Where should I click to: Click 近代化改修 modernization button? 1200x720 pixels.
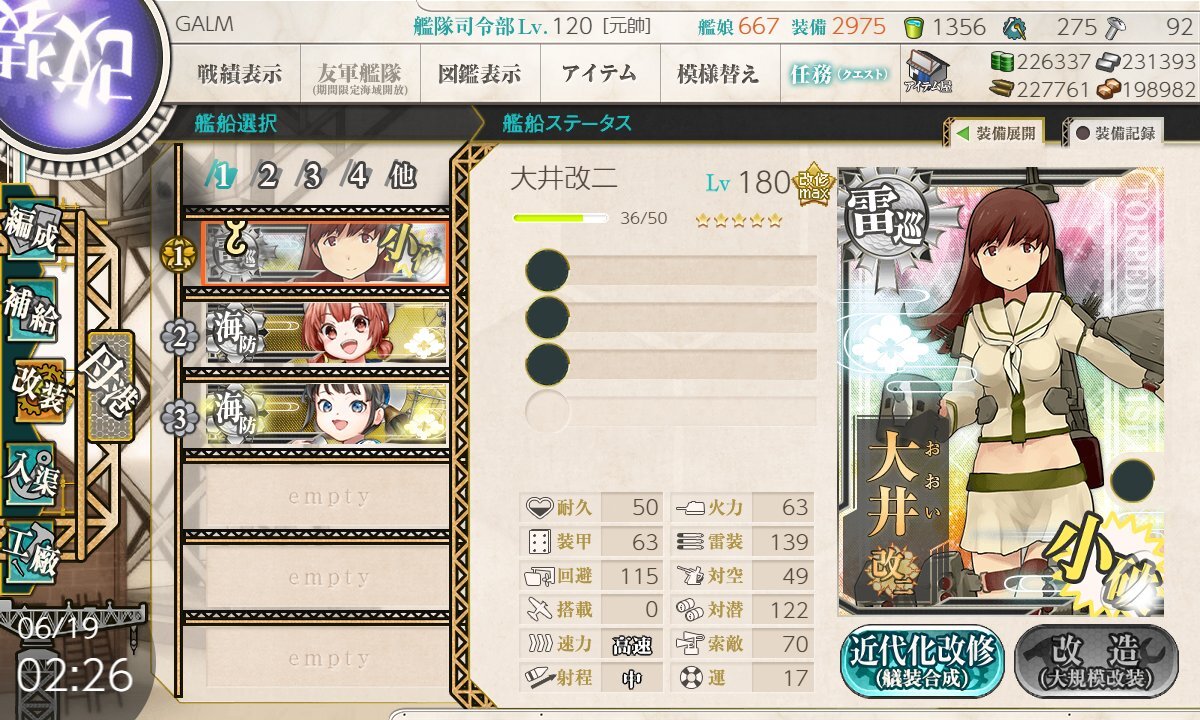click(x=923, y=661)
